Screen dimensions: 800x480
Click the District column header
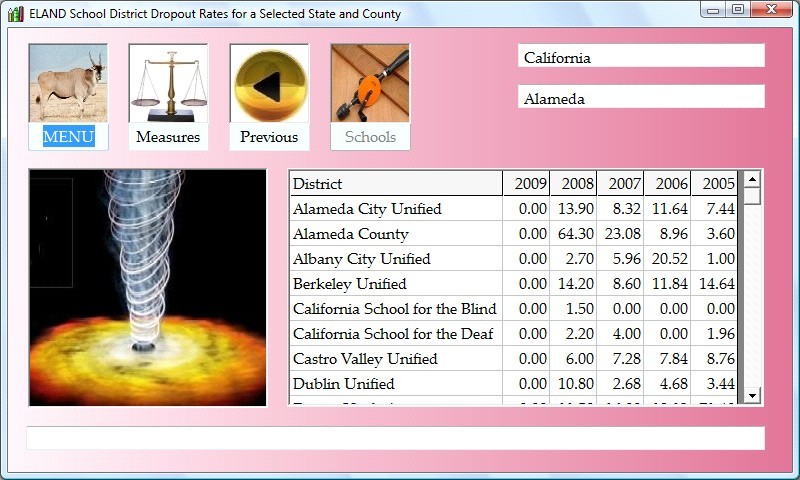[x=395, y=184]
